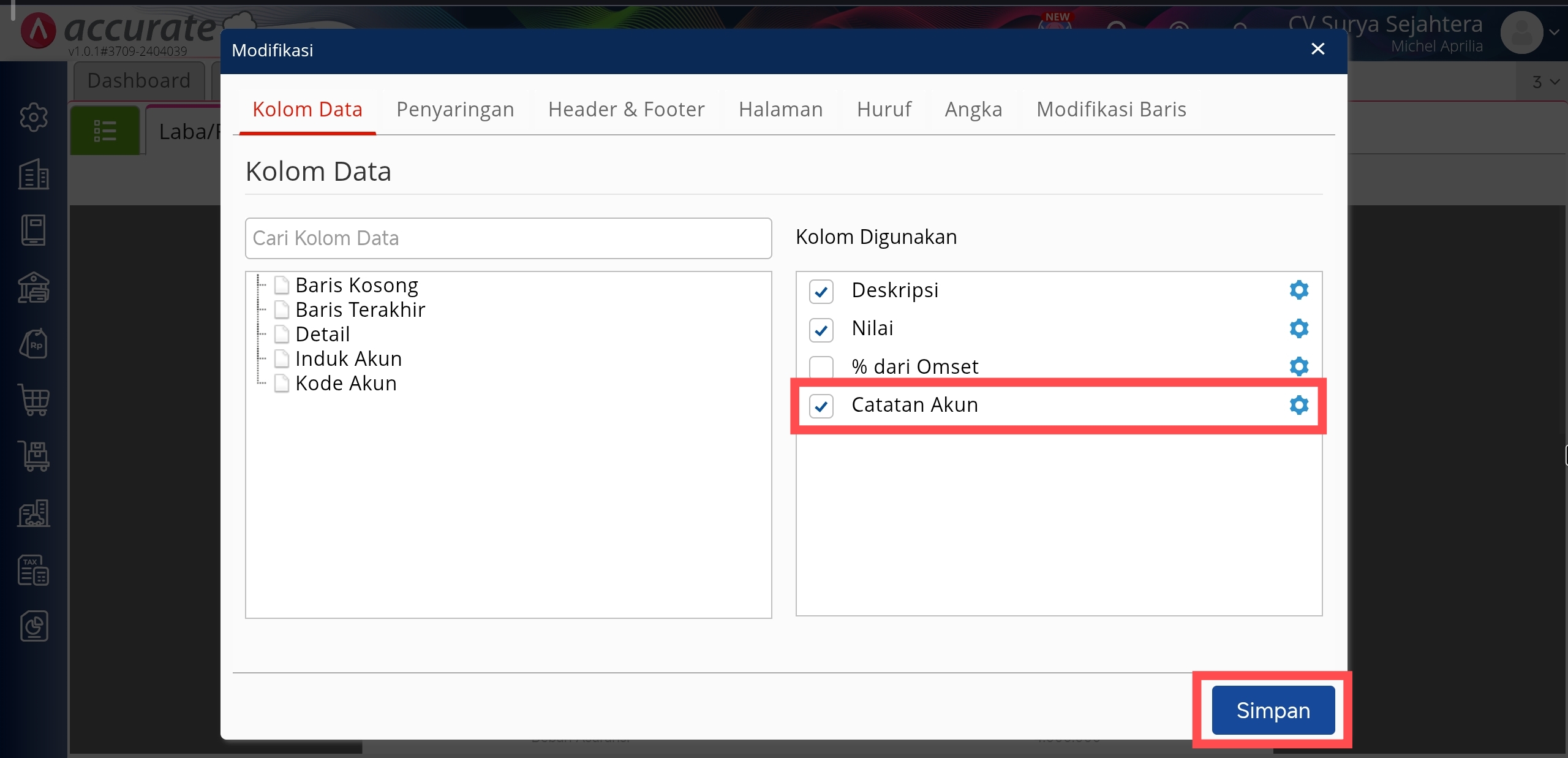This screenshot has height=758, width=1568.
Task: Open the tab count dropdown showing 3
Action: click(1545, 82)
